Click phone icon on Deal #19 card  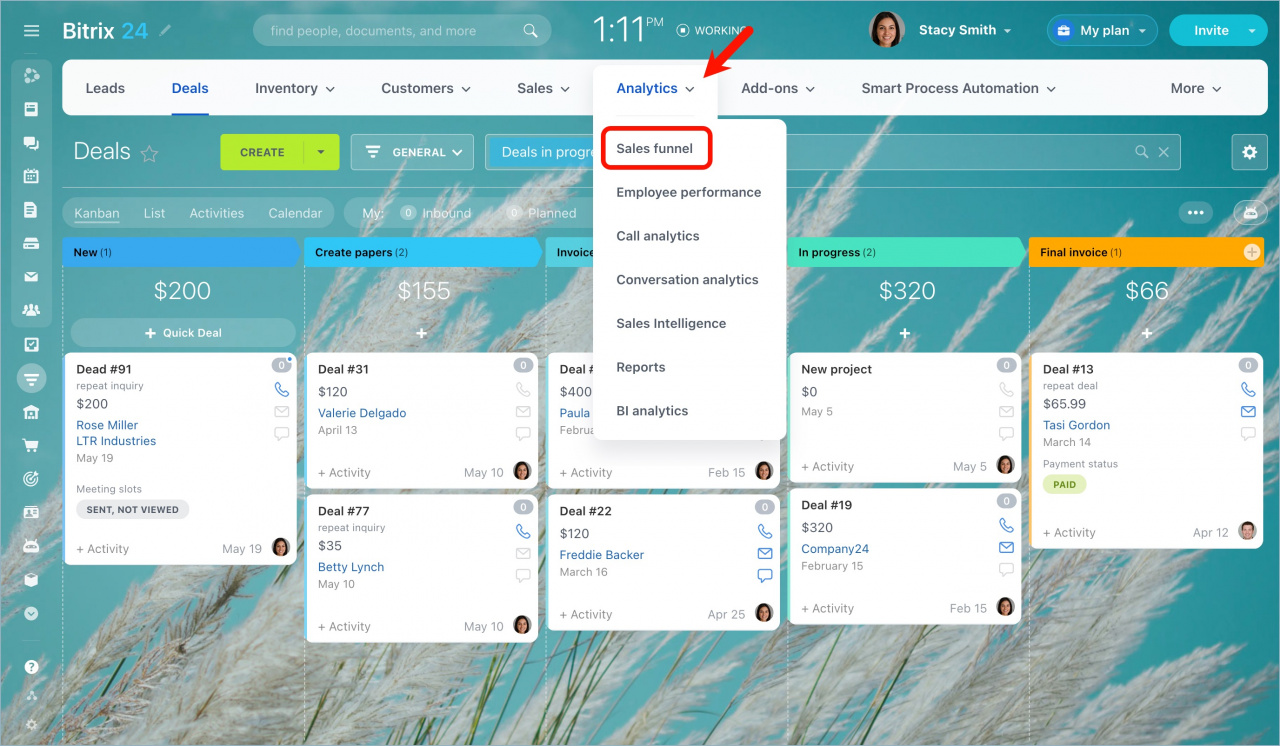[1006, 525]
